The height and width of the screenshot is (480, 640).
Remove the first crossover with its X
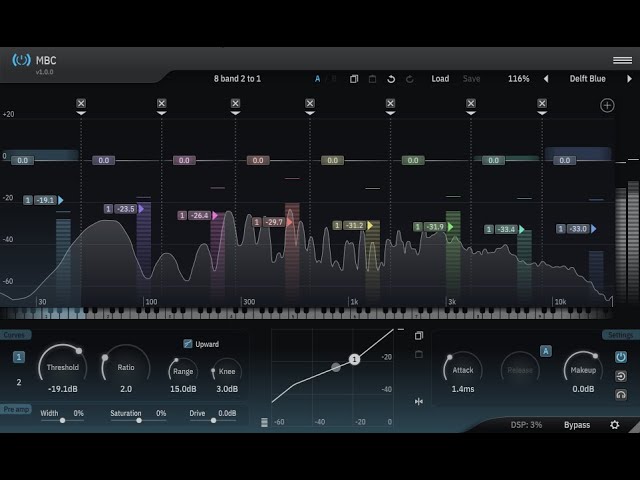81,103
